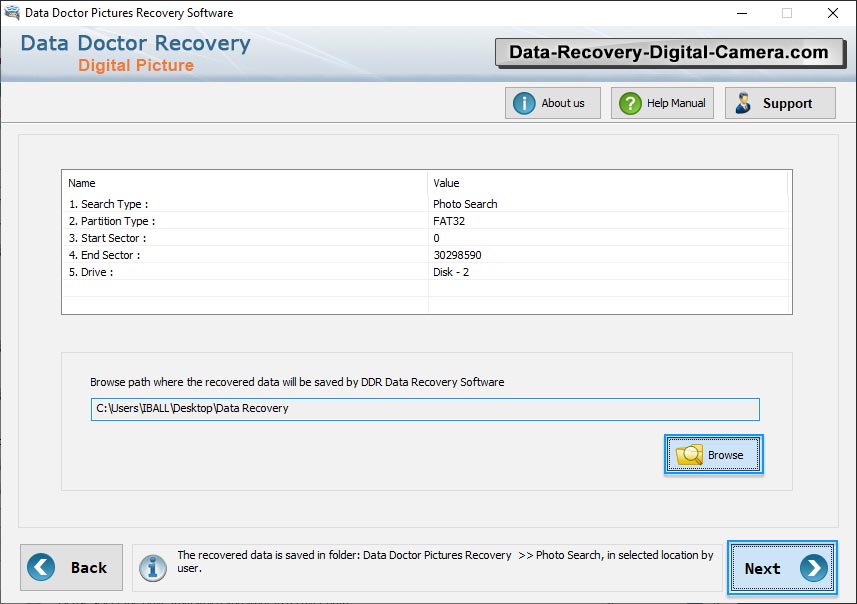Select the '3. Start Sector :' row
This screenshot has height=604, width=857.
coord(426,238)
